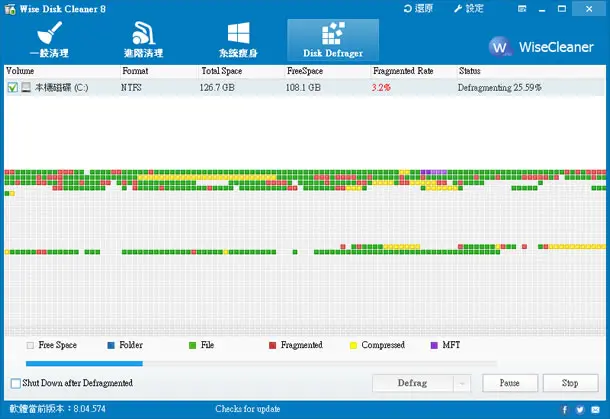Click the defragmentation progress bar
The image size is (610, 419).
click(x=261, y=363)
